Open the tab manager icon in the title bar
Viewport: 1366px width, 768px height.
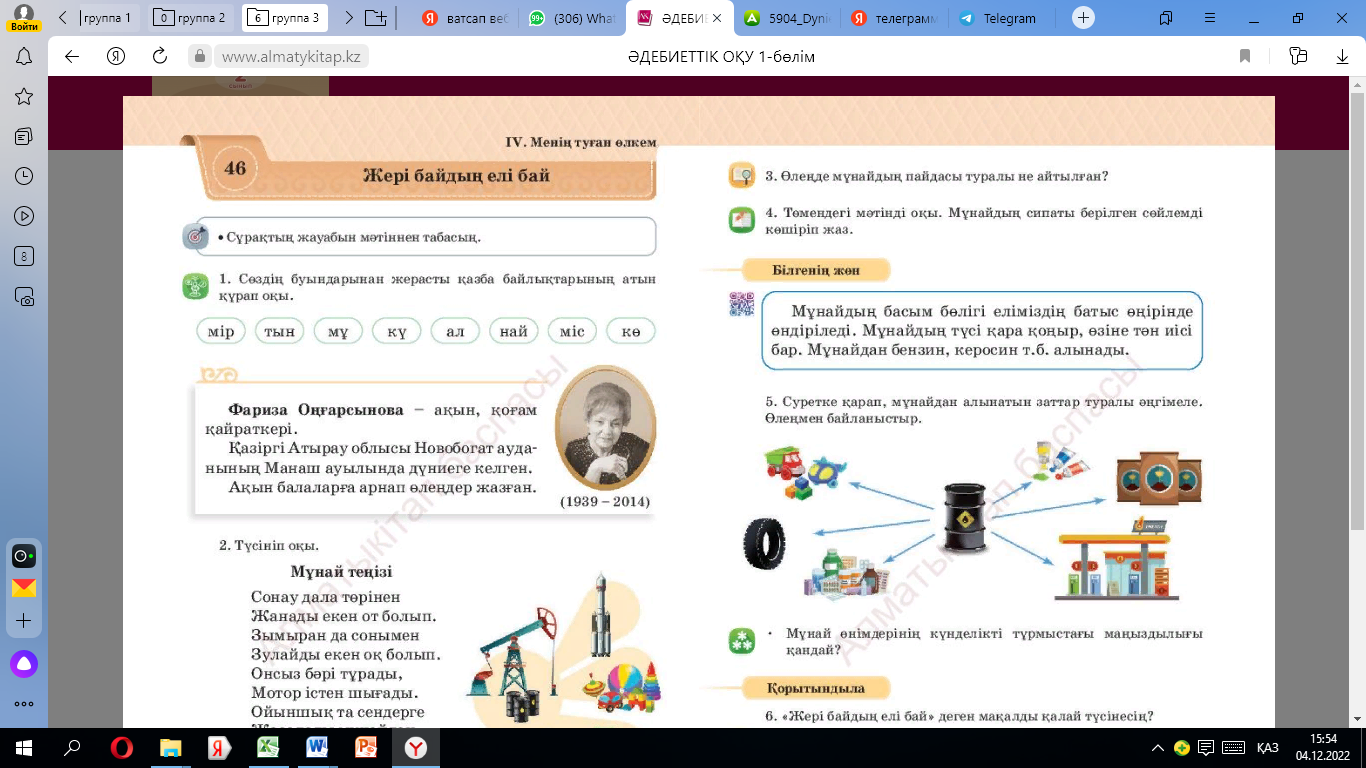click(x=1167, y=18)
